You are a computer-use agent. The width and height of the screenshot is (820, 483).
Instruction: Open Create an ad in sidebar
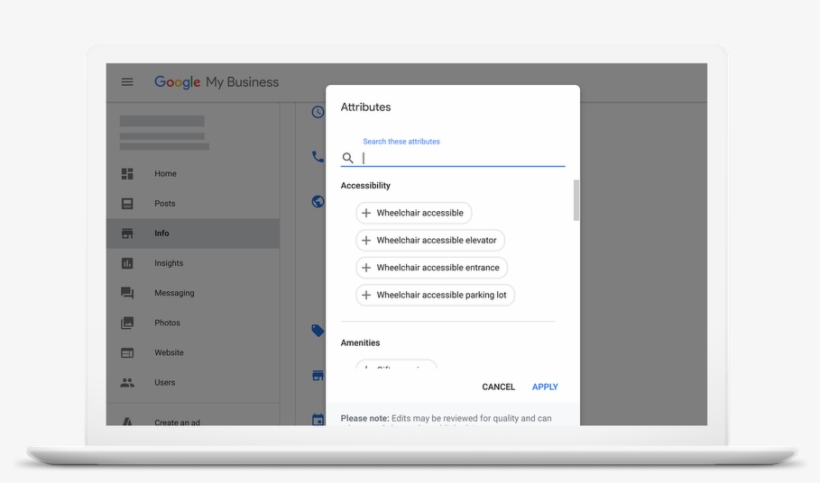coord(177,422)
